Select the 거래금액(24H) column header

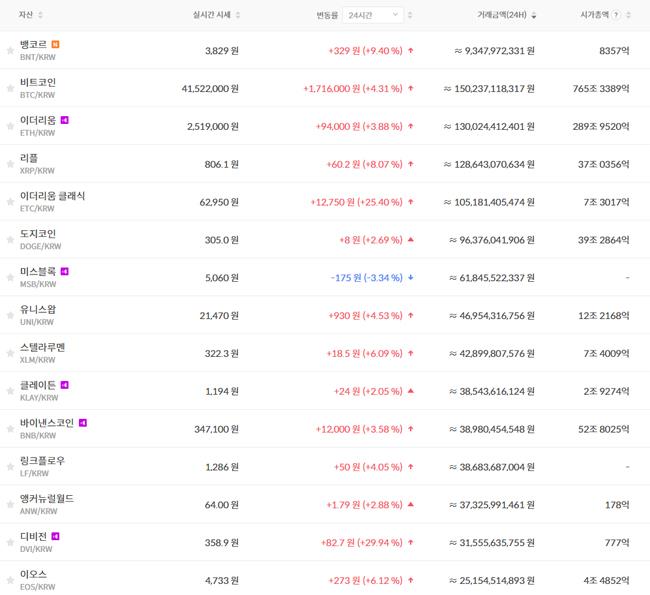[502, 15]
